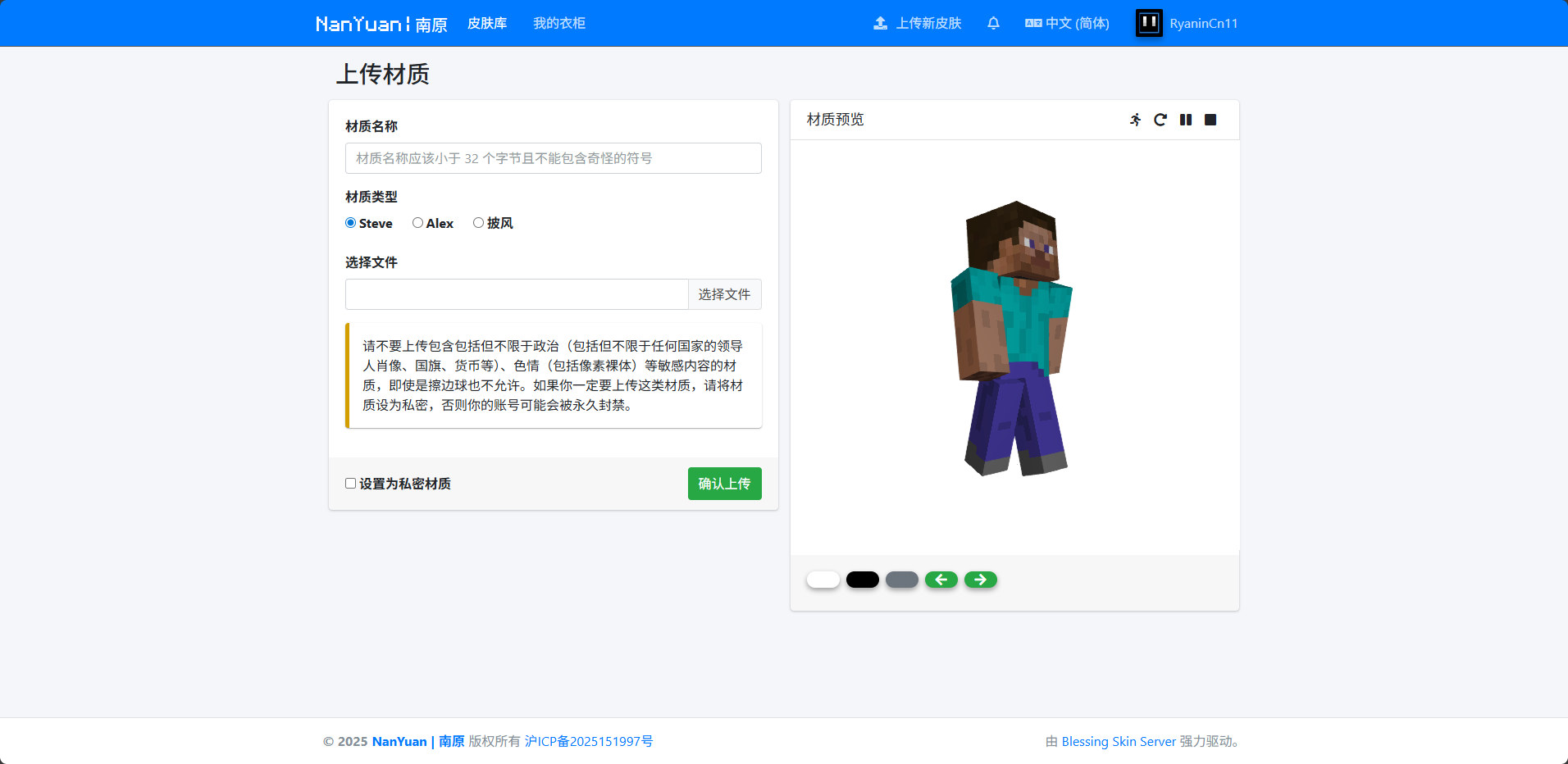Expand the RyaninCn11 user menu
This screenshot has height=764, width=1568.
coord(1203,23)
